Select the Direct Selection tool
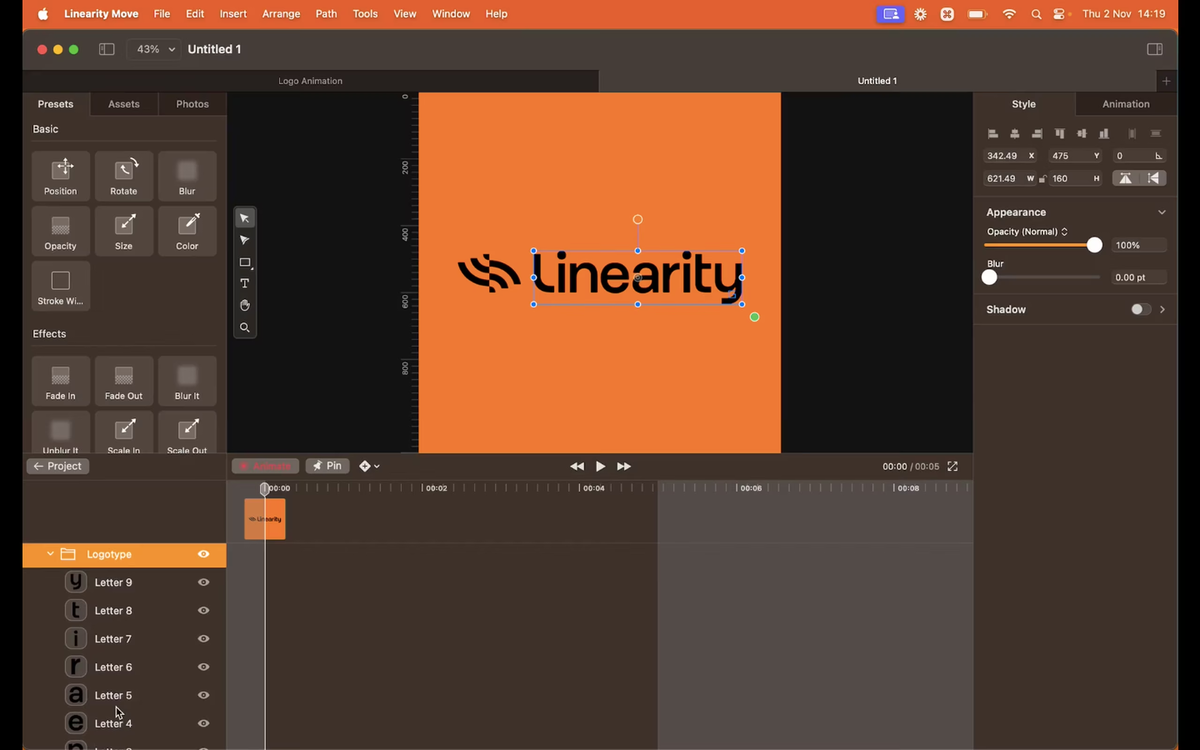 click(245, 240)
